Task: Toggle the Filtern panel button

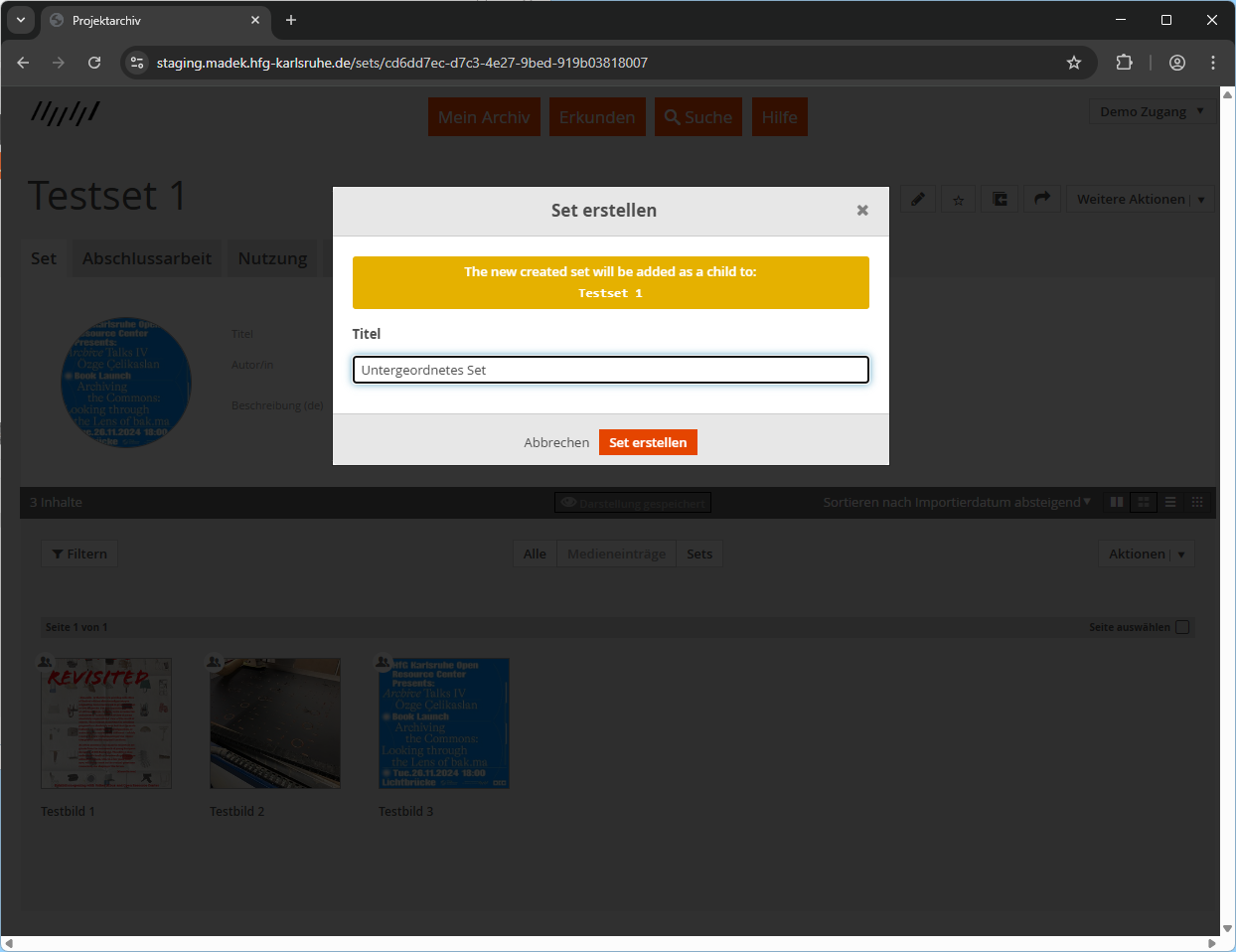Action: tap(79, 554)
